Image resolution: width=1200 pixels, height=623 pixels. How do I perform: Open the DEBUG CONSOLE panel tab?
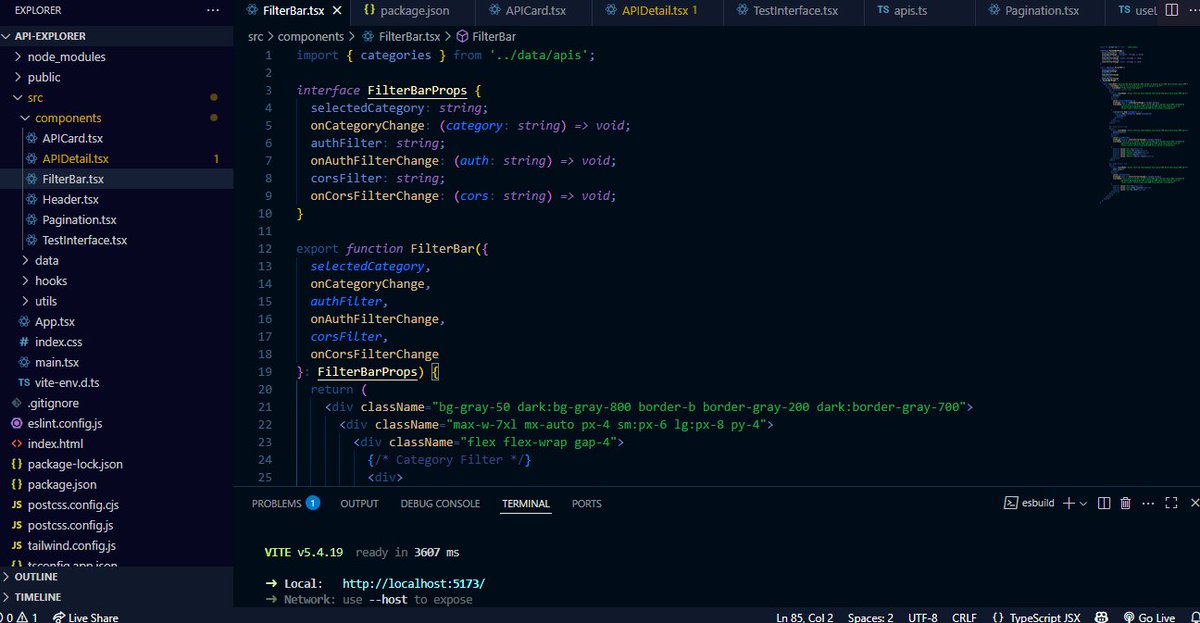[440, 504]
